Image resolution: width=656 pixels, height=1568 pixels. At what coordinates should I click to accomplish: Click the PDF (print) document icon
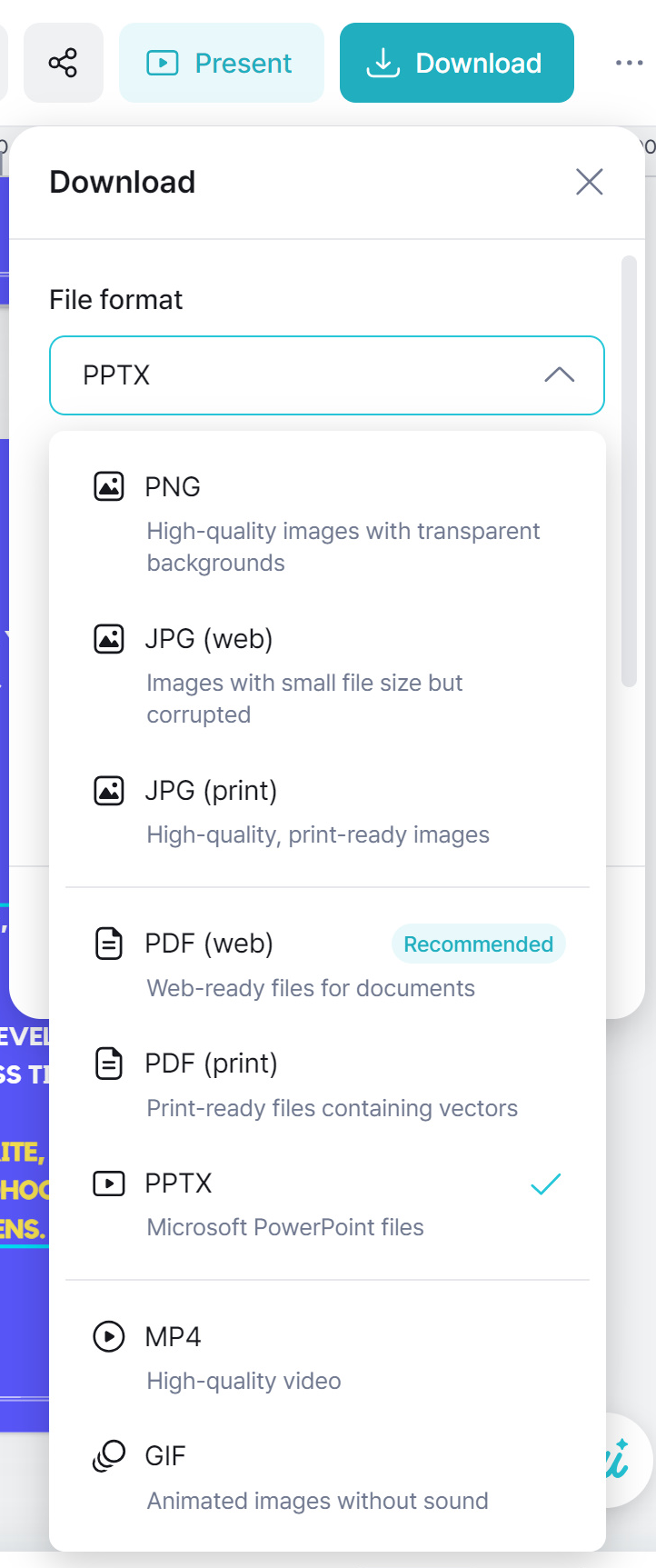pyautogui.click(x=109, y=1064)
